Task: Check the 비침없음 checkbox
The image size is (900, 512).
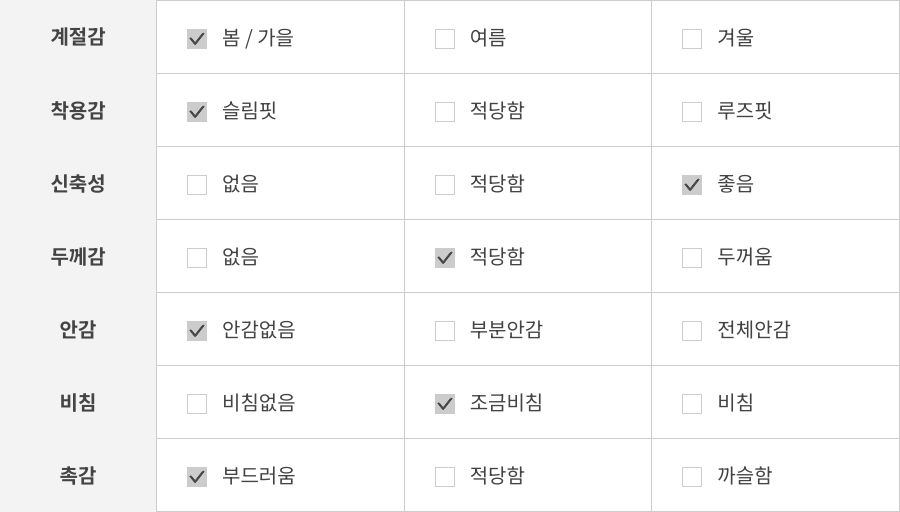Action: click(197, 404)
